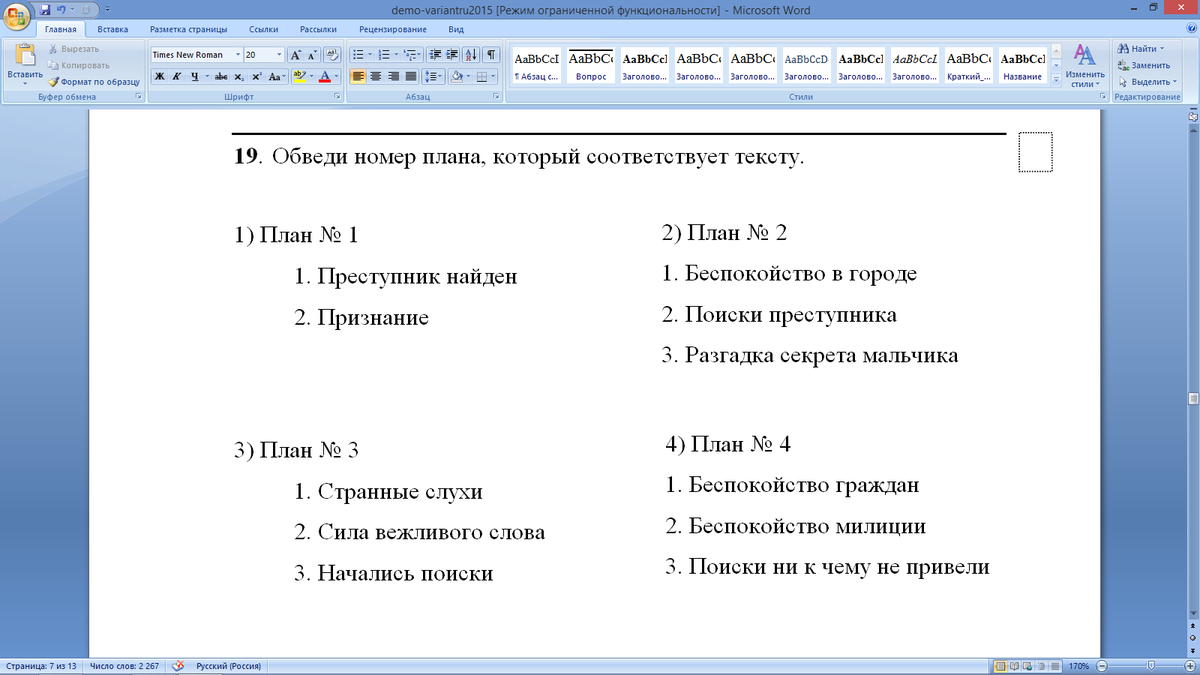Screen dimensions: 1200x675
Task: Open Выделить dropdown
Action: tap(1150, 82)
